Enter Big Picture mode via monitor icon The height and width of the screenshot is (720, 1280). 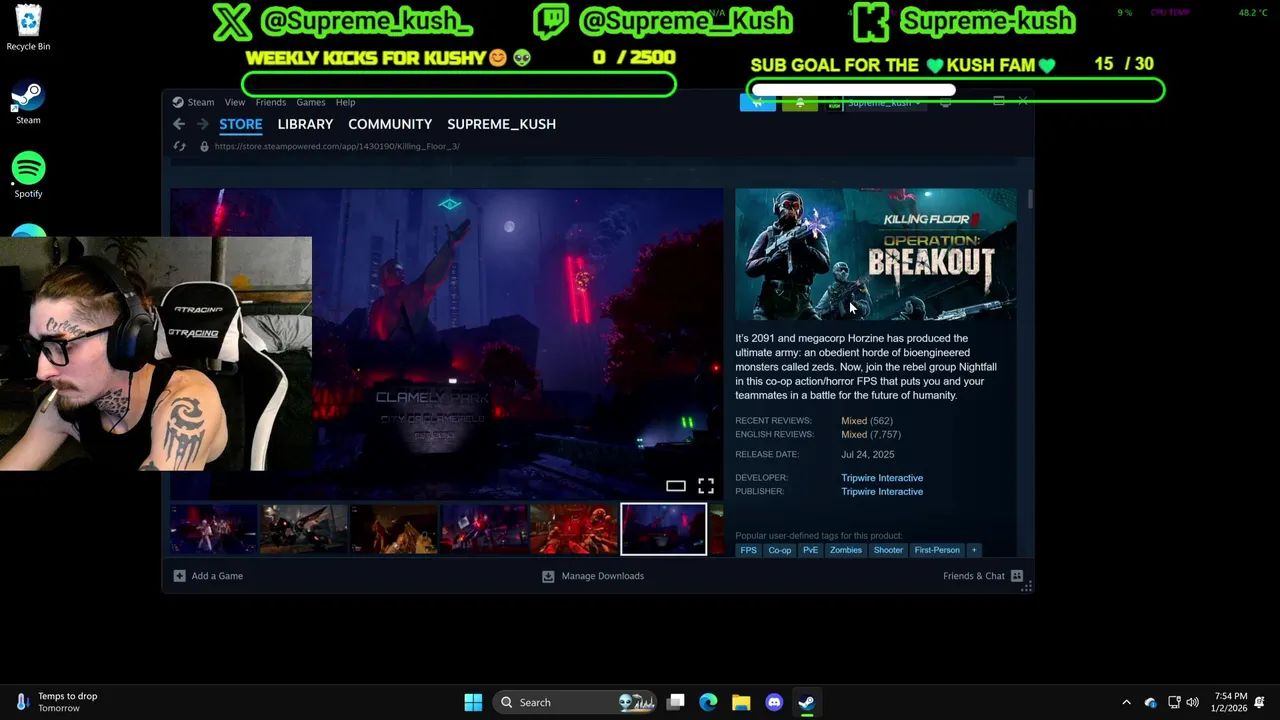[x=945, y=102]
